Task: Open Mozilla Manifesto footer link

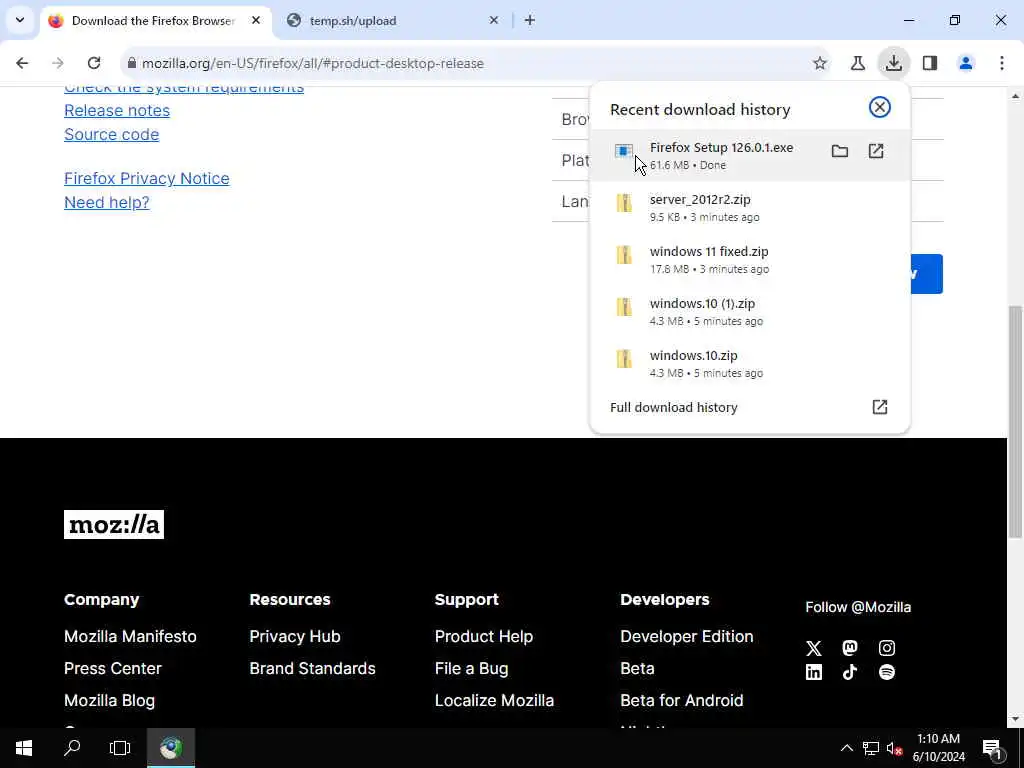Action: (131, 636)
